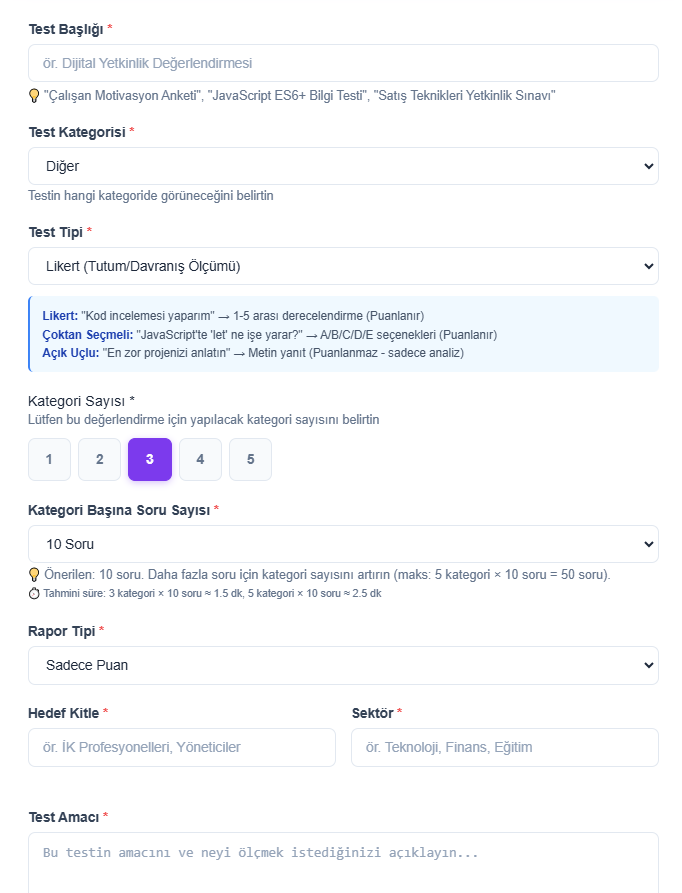Click the Kategori Başına Soru Sayısı label
The height and width of the screenshot is (893, 682).
point(119,510)
